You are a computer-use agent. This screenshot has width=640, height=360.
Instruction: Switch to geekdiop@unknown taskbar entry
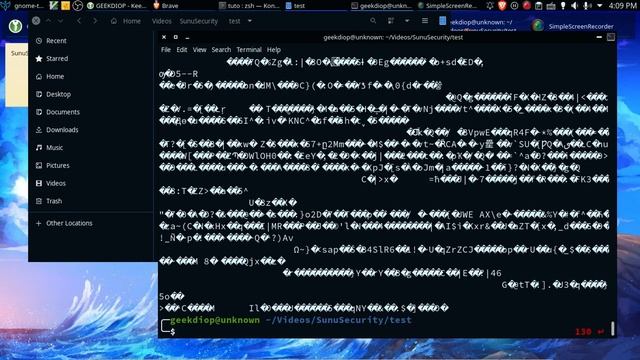382,6
